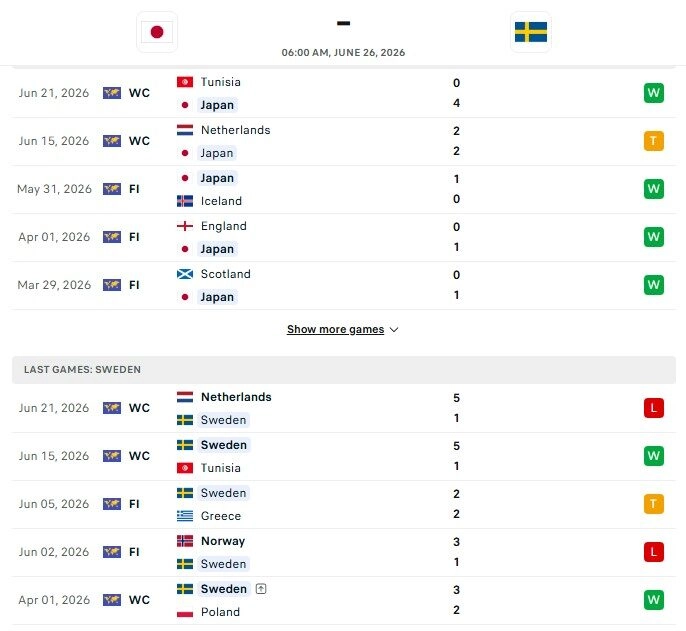
Task: Click the Japan flag icon in header
Action: point(157,32)
